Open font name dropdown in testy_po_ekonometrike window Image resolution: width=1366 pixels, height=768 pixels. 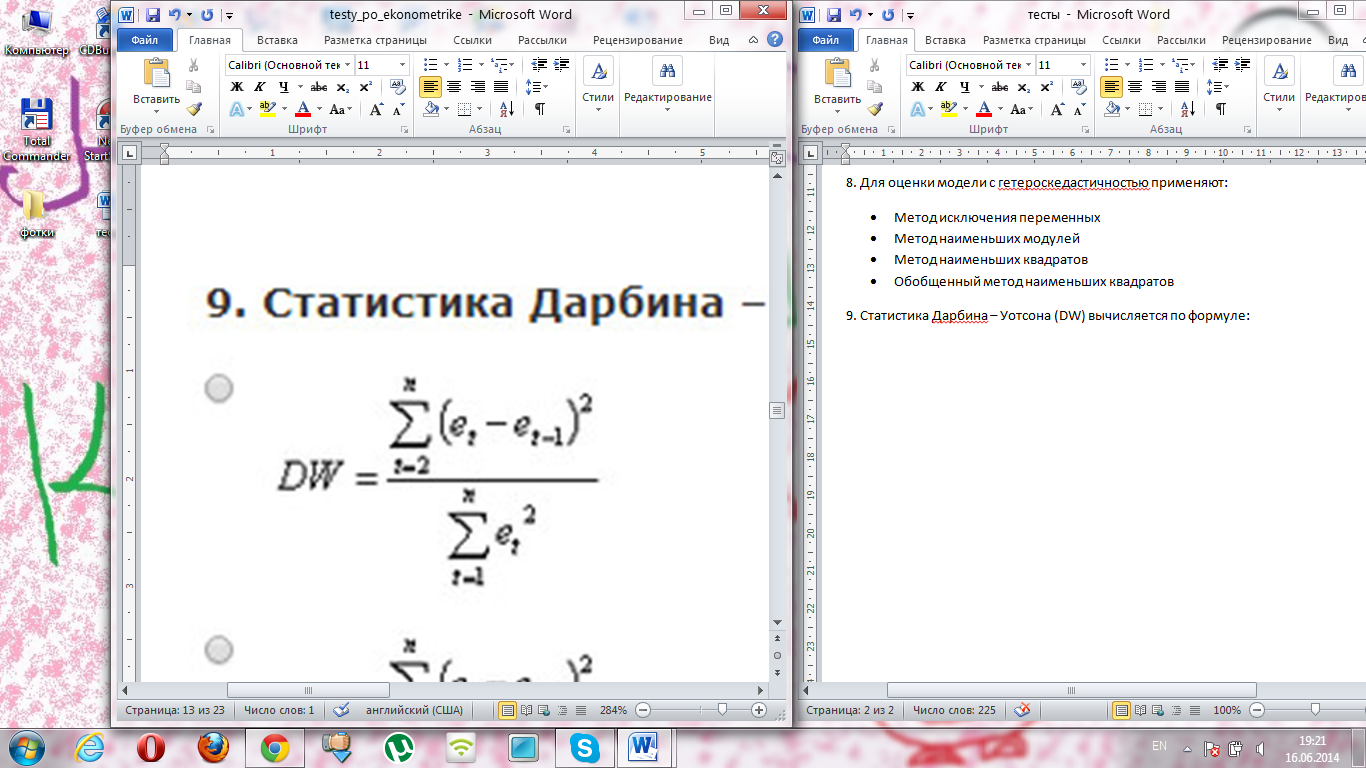(348, 65)
